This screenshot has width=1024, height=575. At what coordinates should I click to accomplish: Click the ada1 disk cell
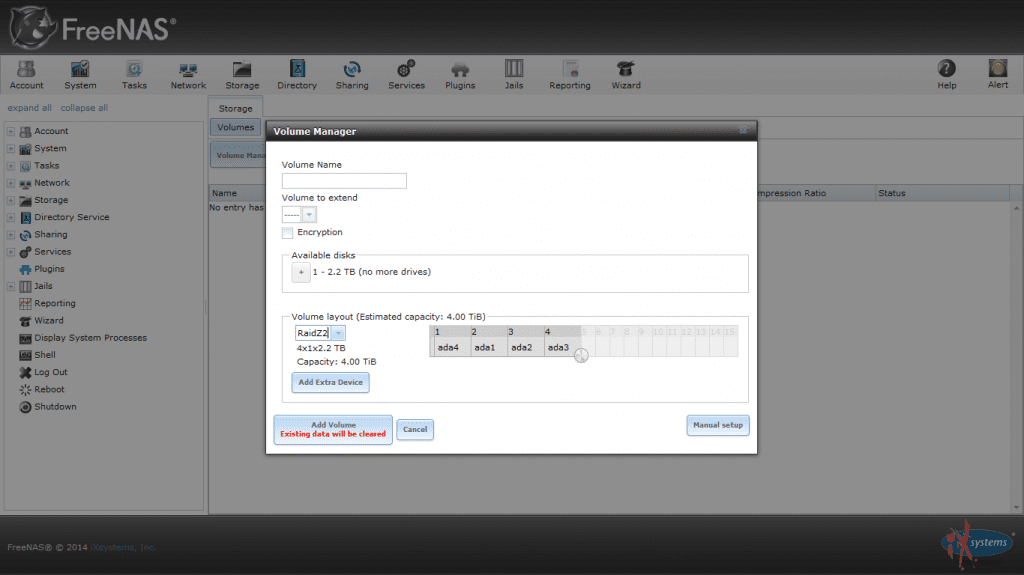click(x=485, y=348)
